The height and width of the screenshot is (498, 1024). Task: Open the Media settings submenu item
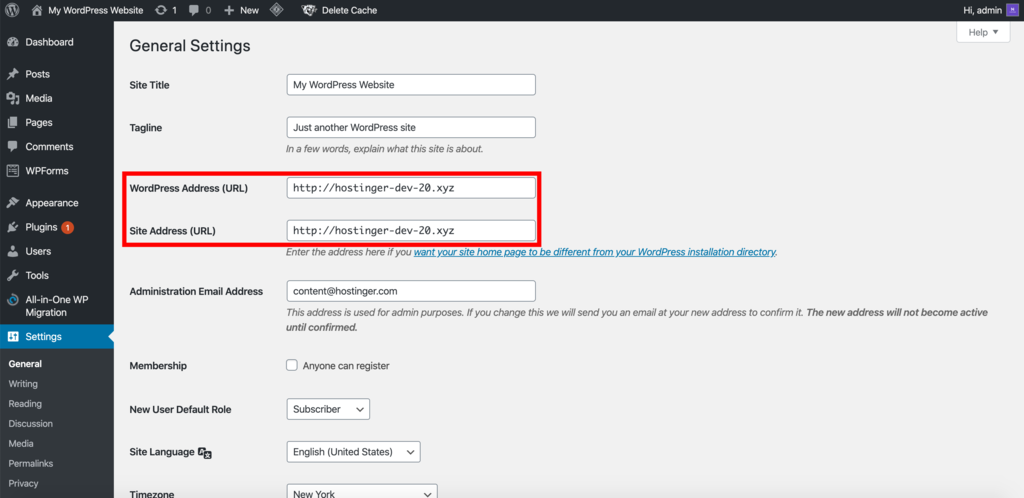coord(21,444)
